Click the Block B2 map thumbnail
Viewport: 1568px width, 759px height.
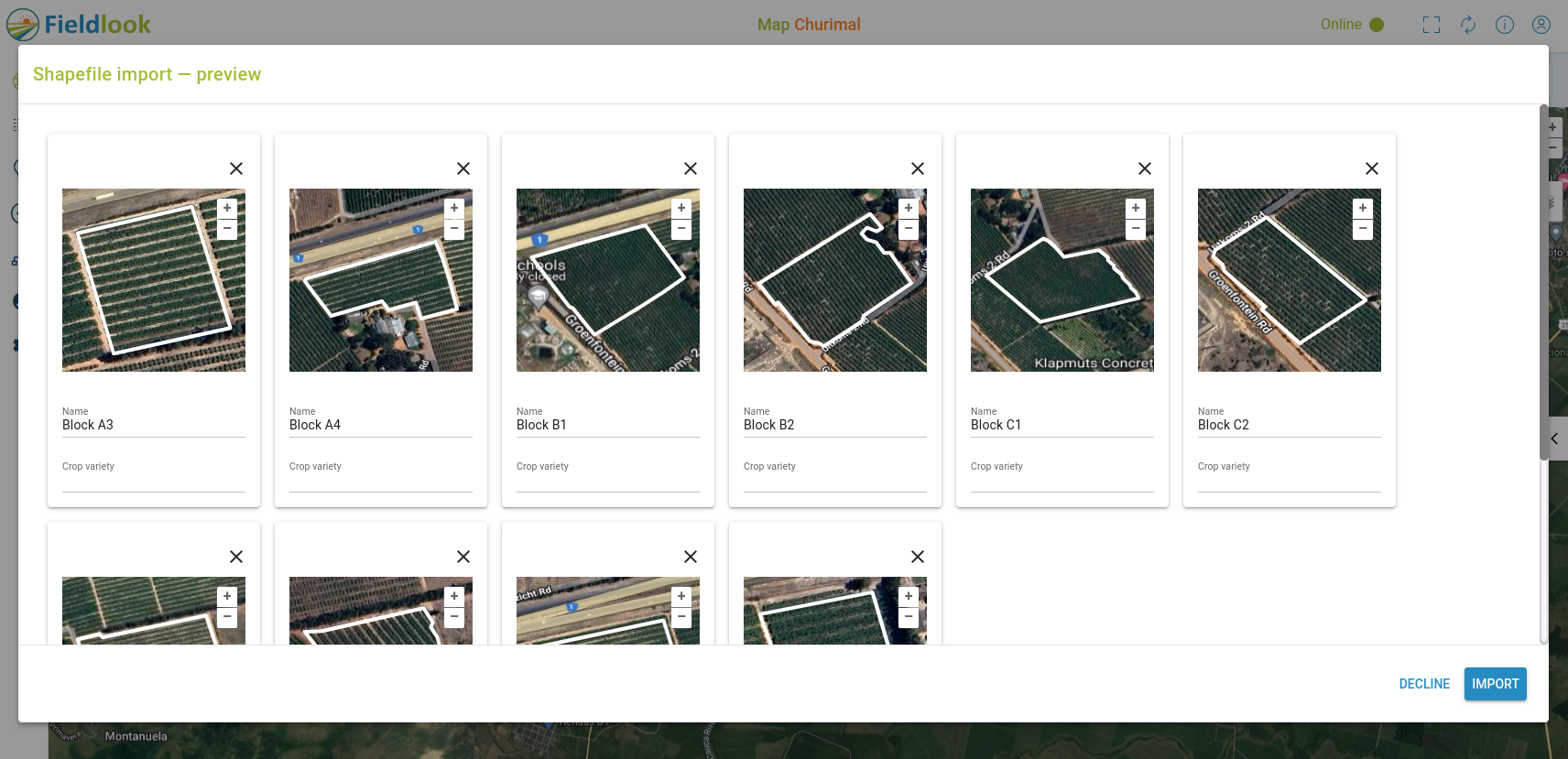(x=824, y=293)
